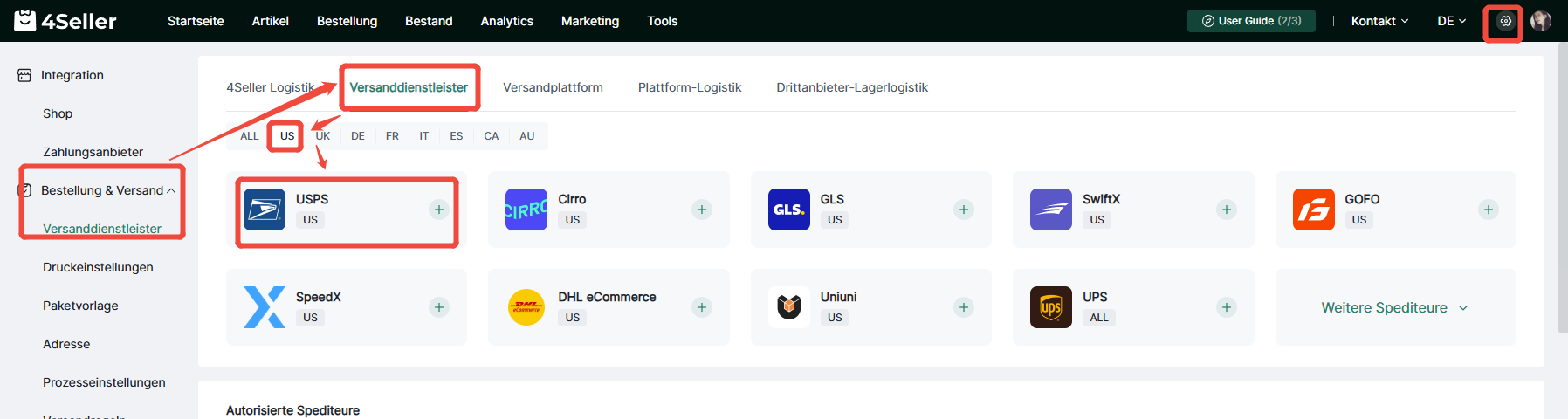Switch to Plattform-Logistik tab

[690, 87]
